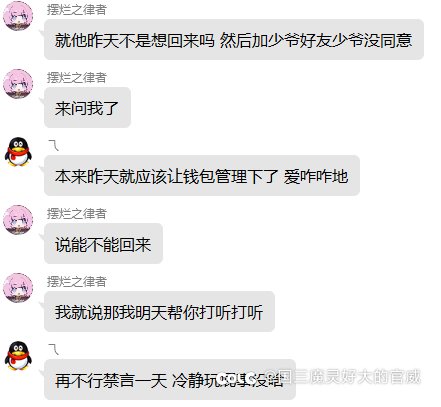Select the message "我就说那我明天帮你打听打听"
Viewport: 441px width, 407px height.
159,312
